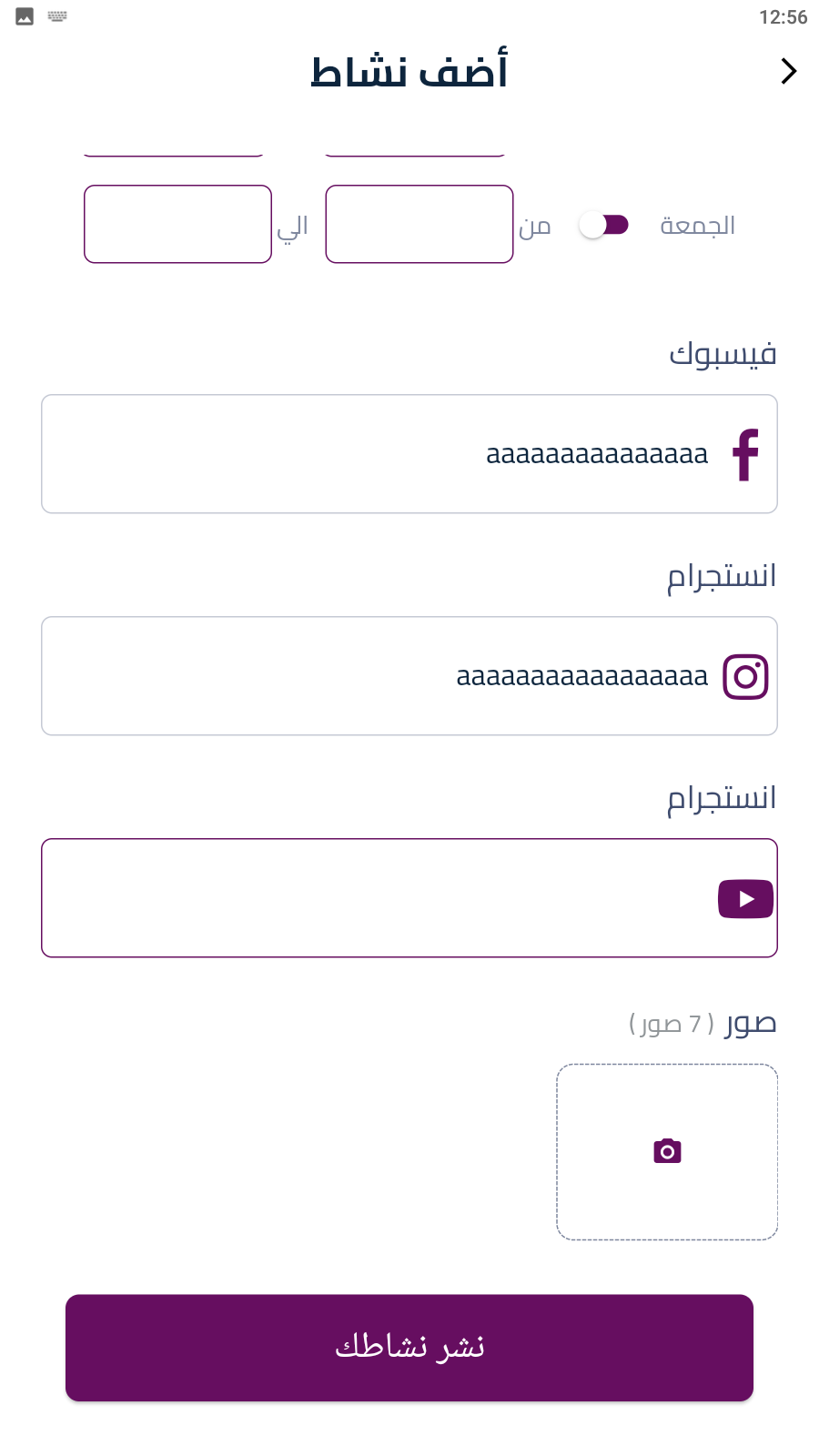
Task: Click the Instagram logo icon
Action: click(745, 676)
